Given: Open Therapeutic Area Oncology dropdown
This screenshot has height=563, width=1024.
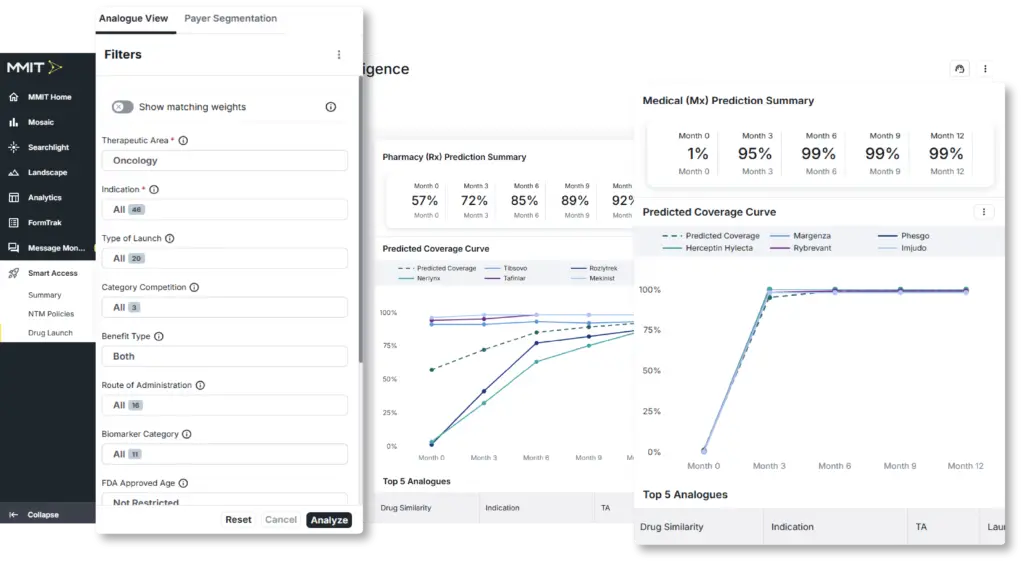Looking at the screenshot, I should point(225,161).
